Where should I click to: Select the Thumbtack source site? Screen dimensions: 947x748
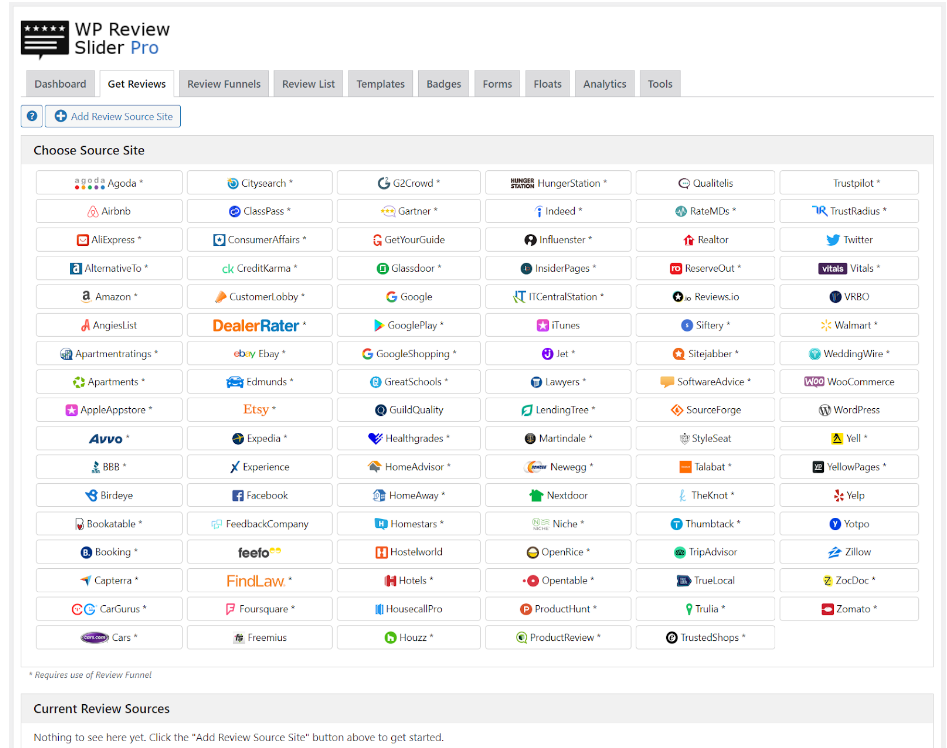tap(705, 523)
